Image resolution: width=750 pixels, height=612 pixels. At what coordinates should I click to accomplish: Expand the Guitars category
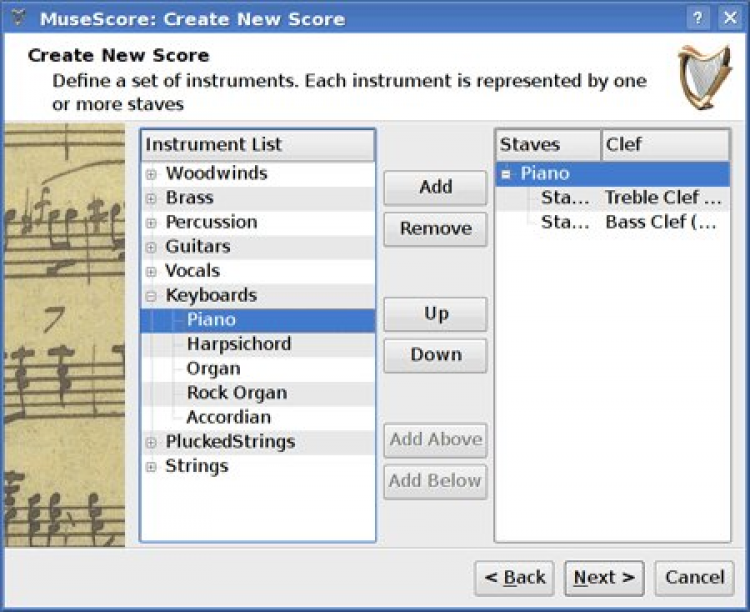tap(152, 247)
